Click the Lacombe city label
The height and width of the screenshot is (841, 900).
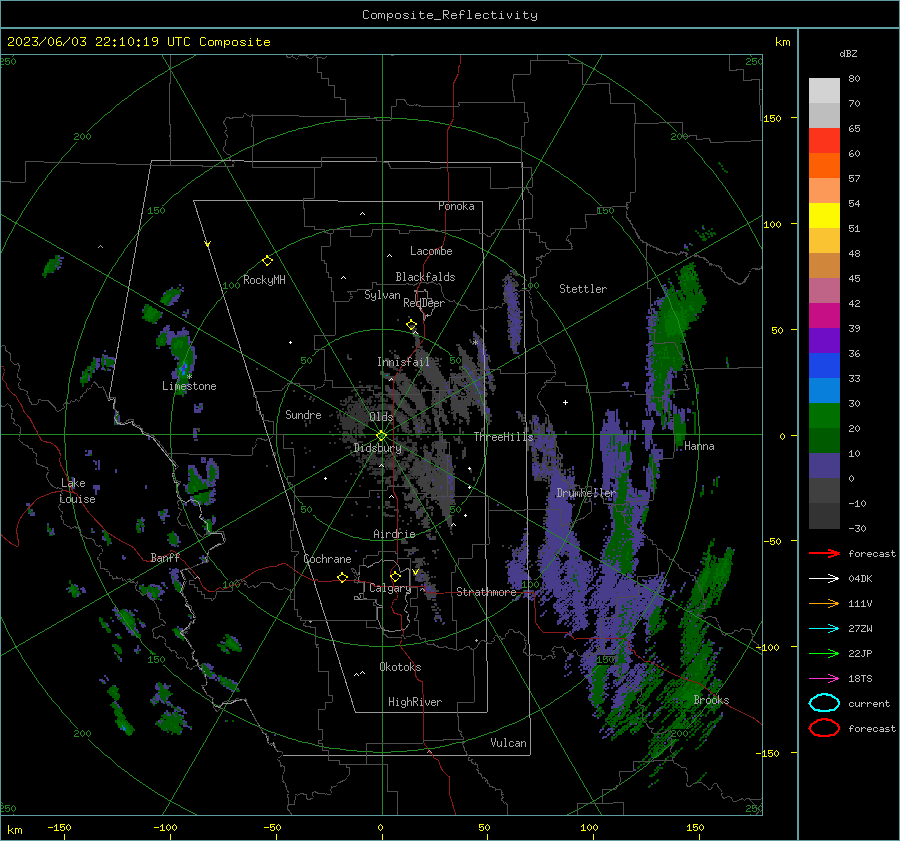coord(431,251)
